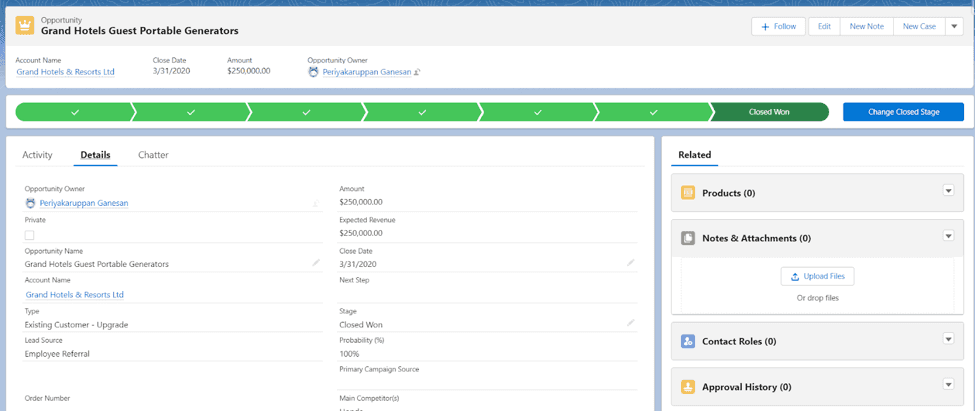Open more actions dropdown beside New Case
The height and width of the screenshot is (411, 975).
pyautogui.click(x=954, y=26)
